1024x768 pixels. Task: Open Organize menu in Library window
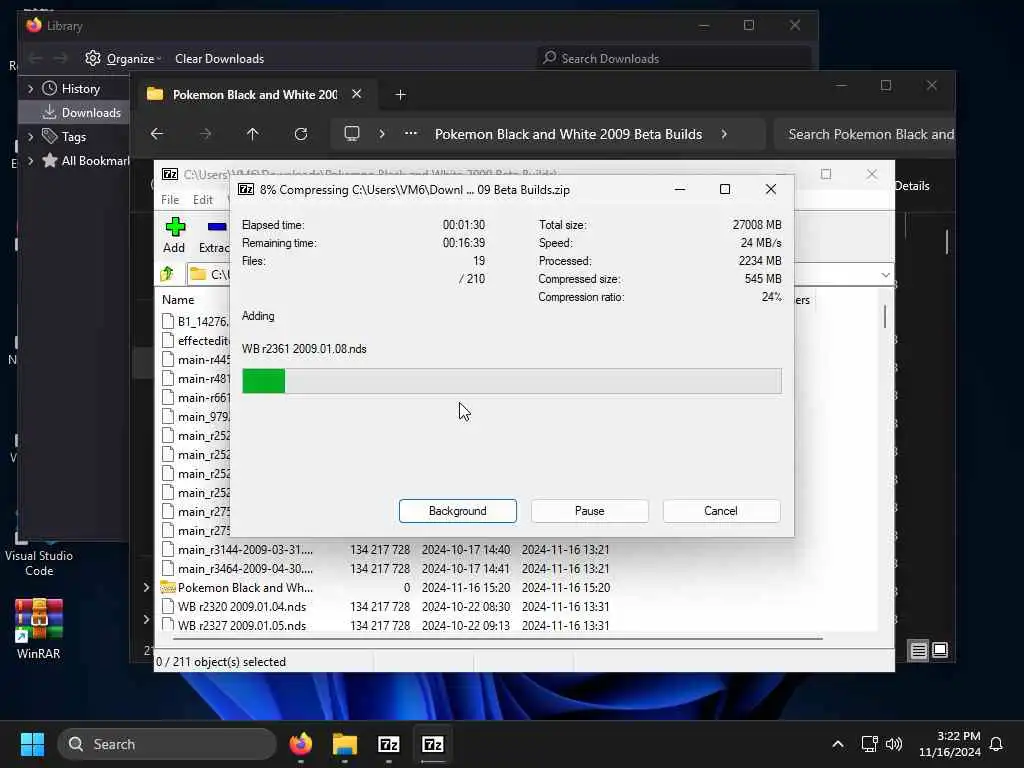[x=123, y=58]
